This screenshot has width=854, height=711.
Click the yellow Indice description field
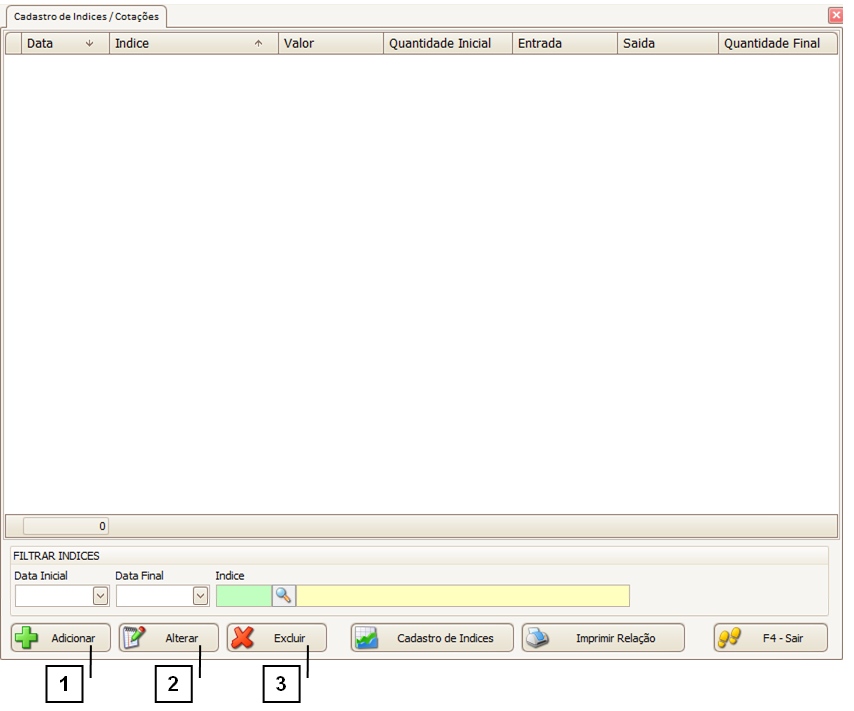[x=462, y=596]
